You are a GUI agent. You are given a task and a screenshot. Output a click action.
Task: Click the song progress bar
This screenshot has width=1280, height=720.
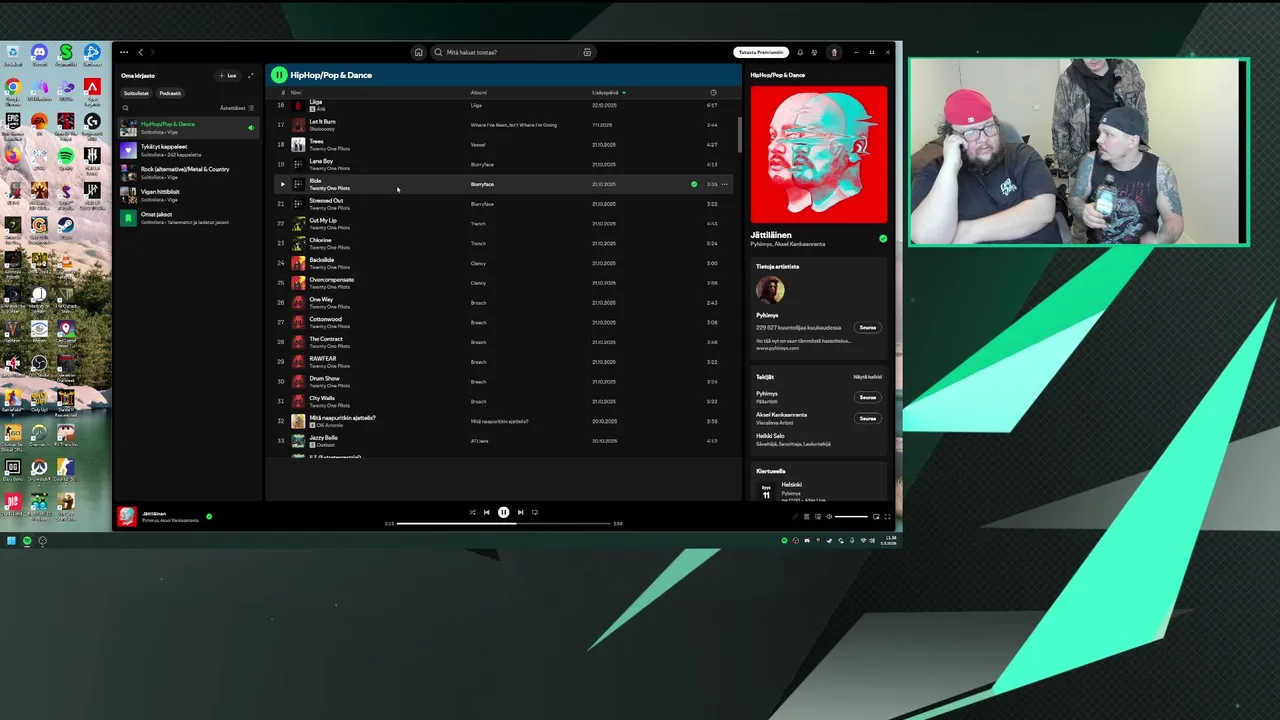(504, 523)
